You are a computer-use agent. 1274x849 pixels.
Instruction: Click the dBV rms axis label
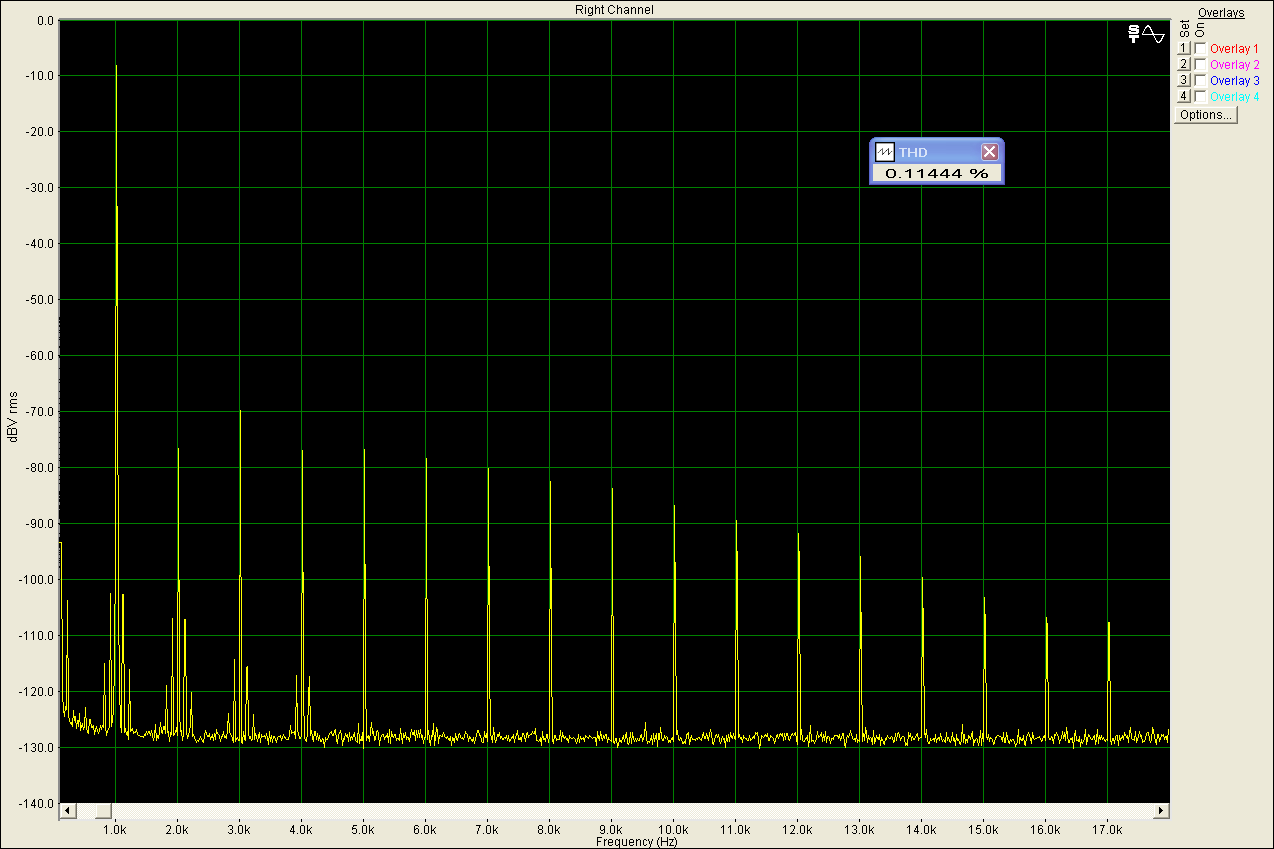(x=13, y=415)
